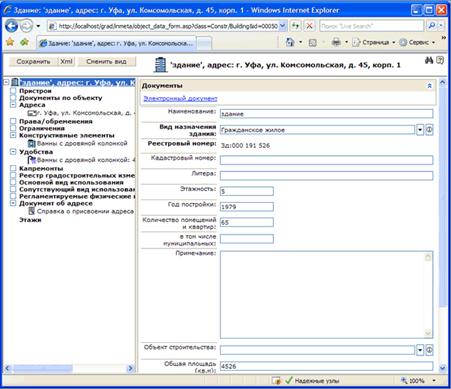
Task: Open Справка о присвоении адреса item
Action: (x=85, y=211)
